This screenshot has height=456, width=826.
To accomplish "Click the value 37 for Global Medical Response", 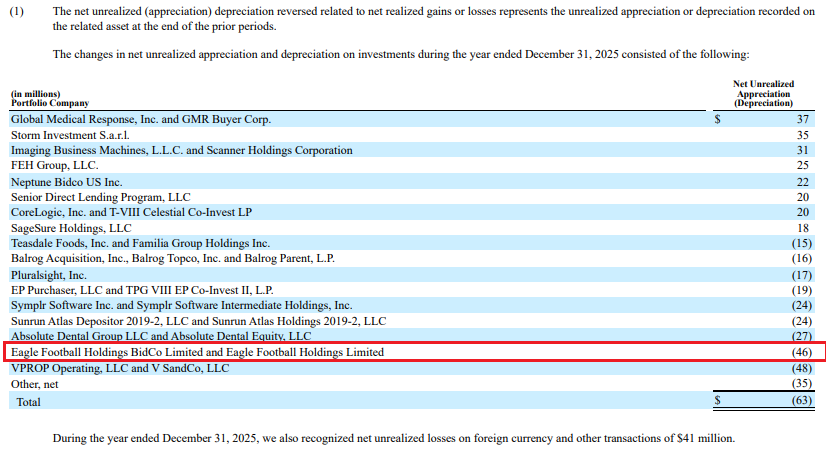I will 802,120.
